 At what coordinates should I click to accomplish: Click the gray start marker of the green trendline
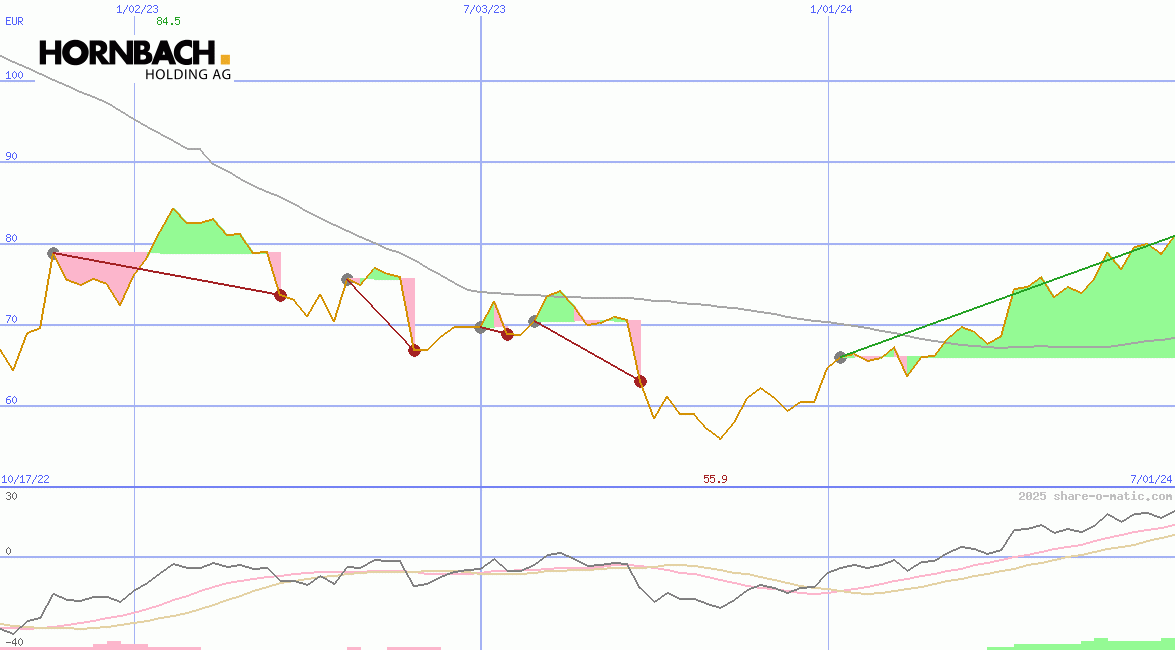coord(840,357)
